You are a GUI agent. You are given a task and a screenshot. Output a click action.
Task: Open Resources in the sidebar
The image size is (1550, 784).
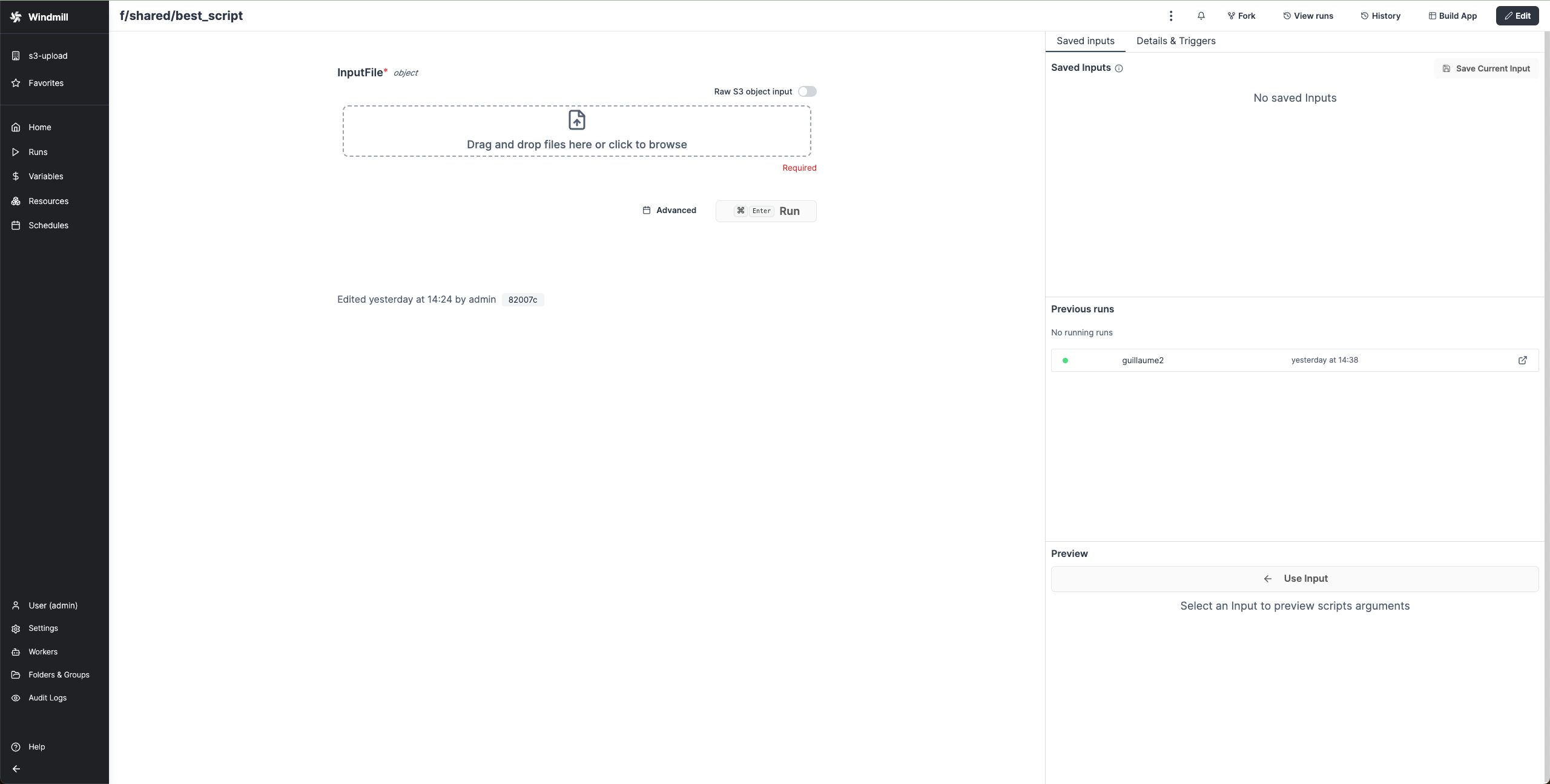pos(48,201)
